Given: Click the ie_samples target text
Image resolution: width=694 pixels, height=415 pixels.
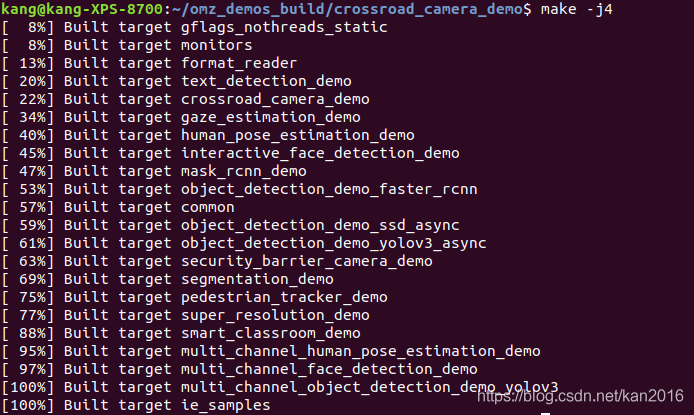Looking at the screenshot, I should point(225,405).
